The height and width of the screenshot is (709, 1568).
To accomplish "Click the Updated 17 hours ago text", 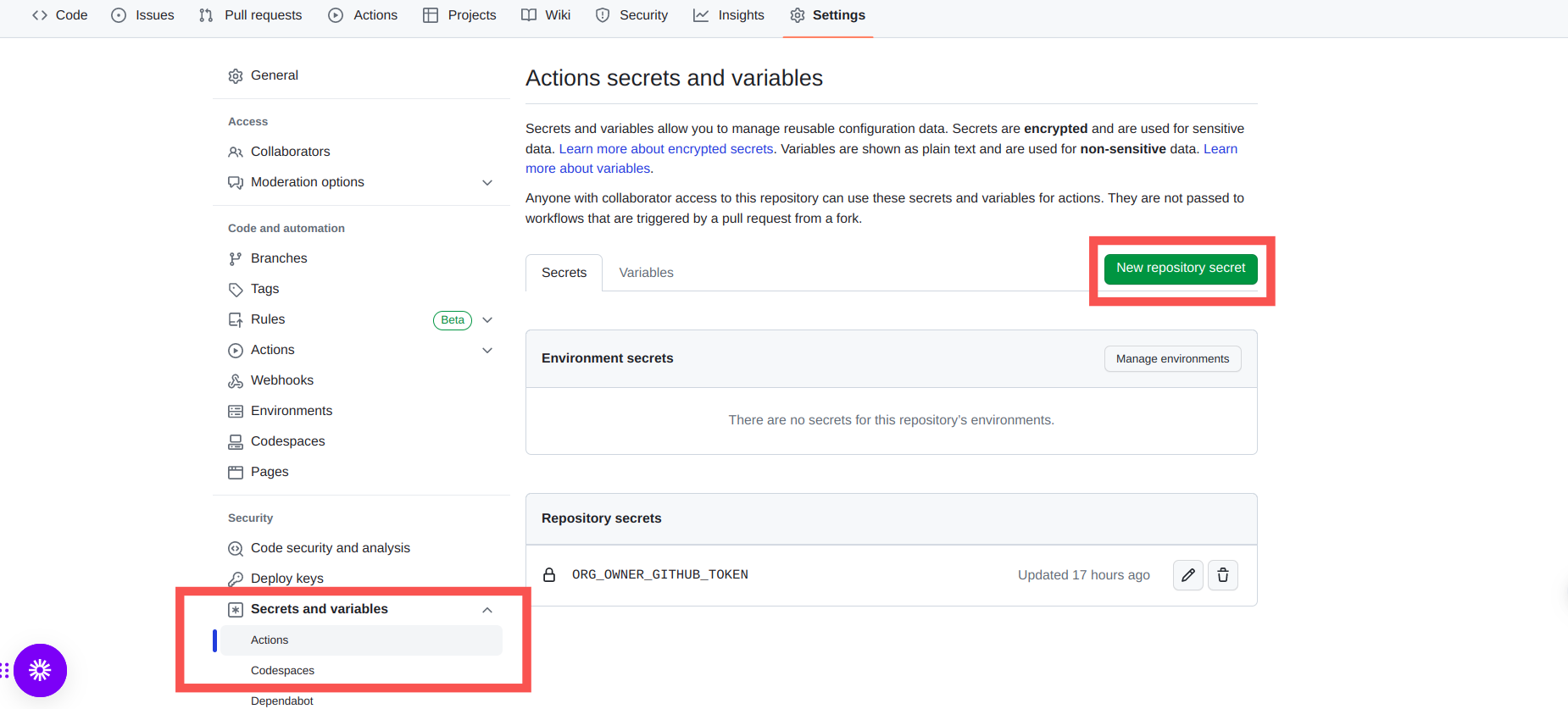I will [x=1084, y=575].
